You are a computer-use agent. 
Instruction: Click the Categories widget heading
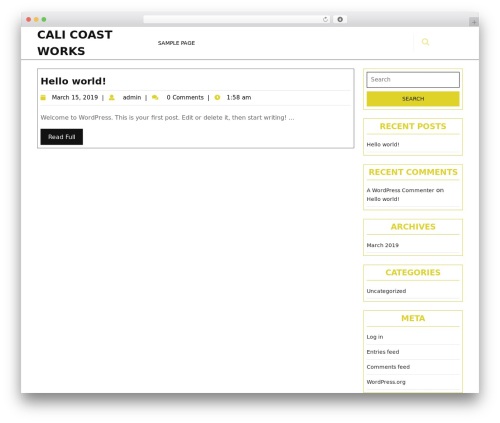[x=413, y=272]
